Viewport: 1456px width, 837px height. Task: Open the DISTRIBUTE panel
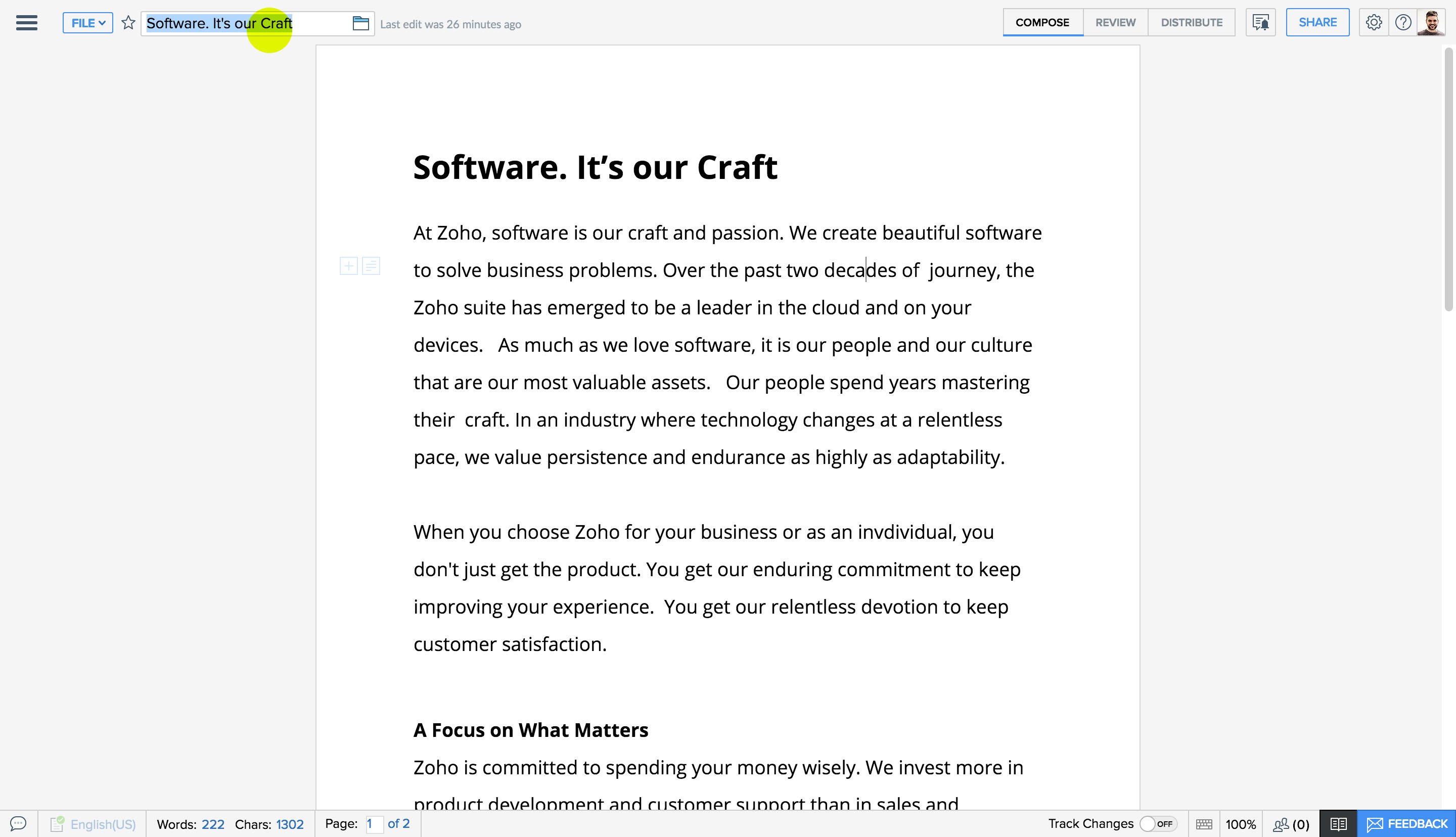1191,22
